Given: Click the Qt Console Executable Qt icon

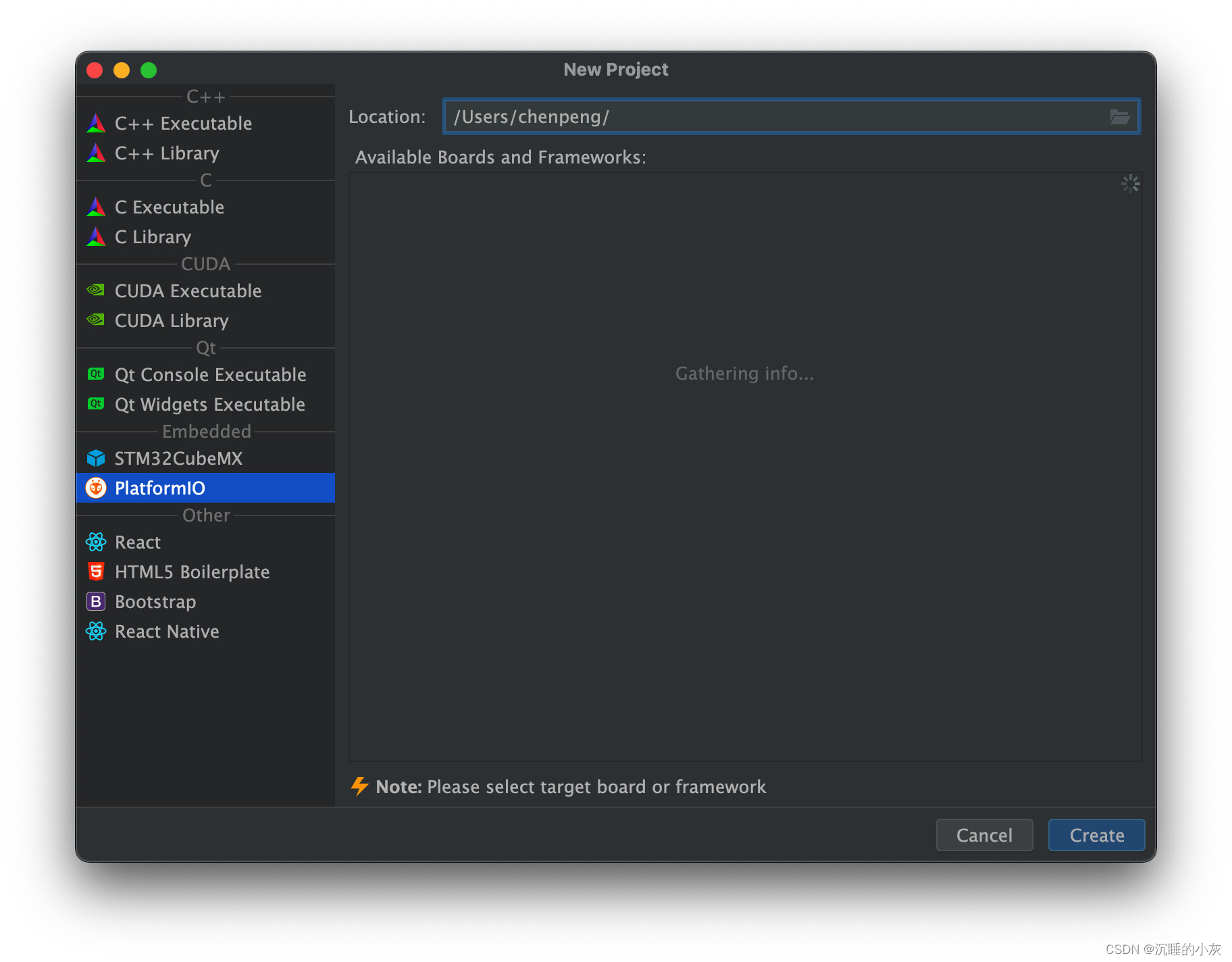Looking at the screenshot, I should 96,374.
